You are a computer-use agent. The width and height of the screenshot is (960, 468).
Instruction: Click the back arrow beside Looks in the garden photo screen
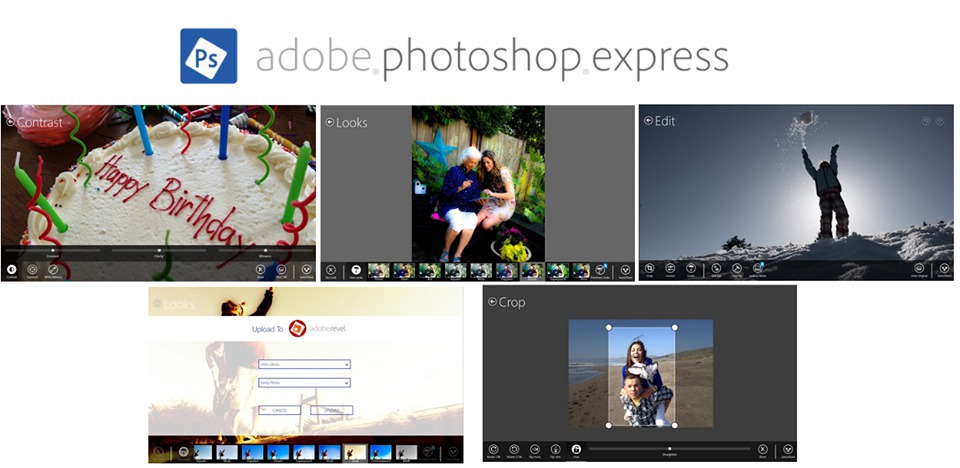(330, 123)
